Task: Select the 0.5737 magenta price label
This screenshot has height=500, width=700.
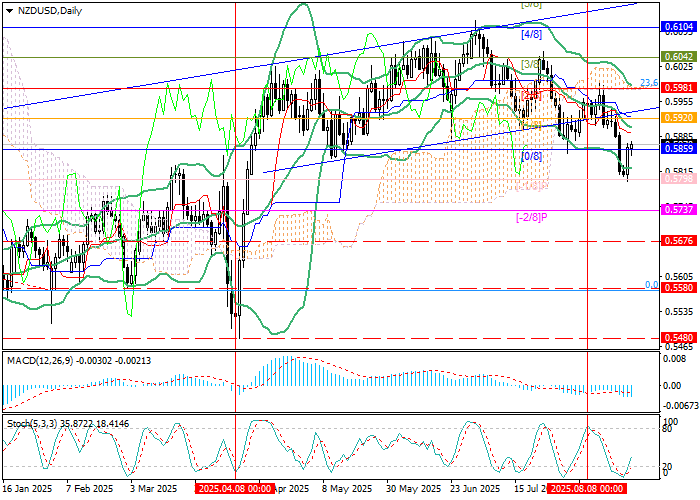Action: [x=679, y=210]
